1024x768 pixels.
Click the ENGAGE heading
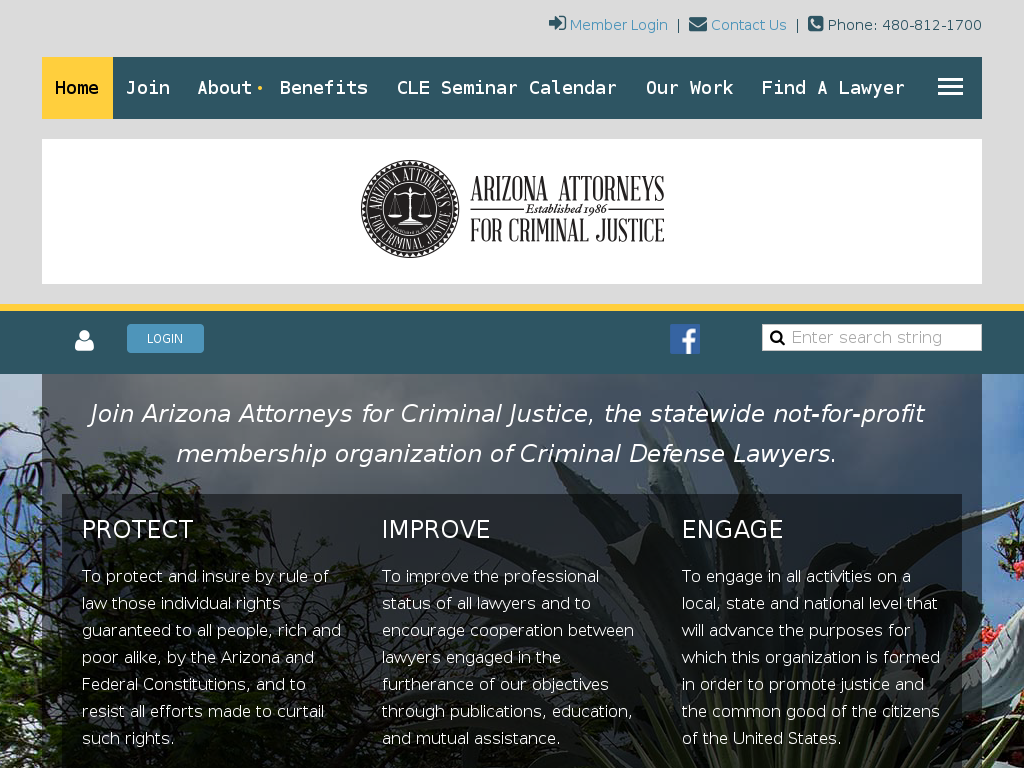[732, 530]
